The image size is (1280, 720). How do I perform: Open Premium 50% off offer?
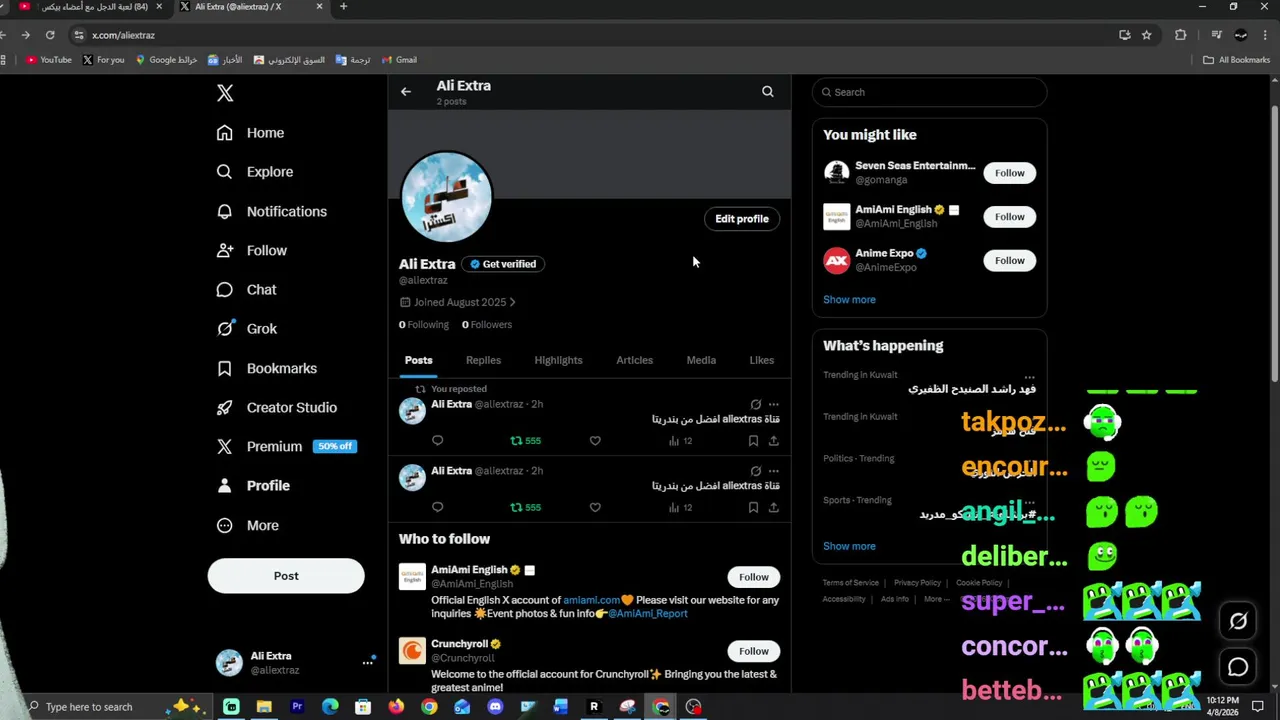[286, 447]
